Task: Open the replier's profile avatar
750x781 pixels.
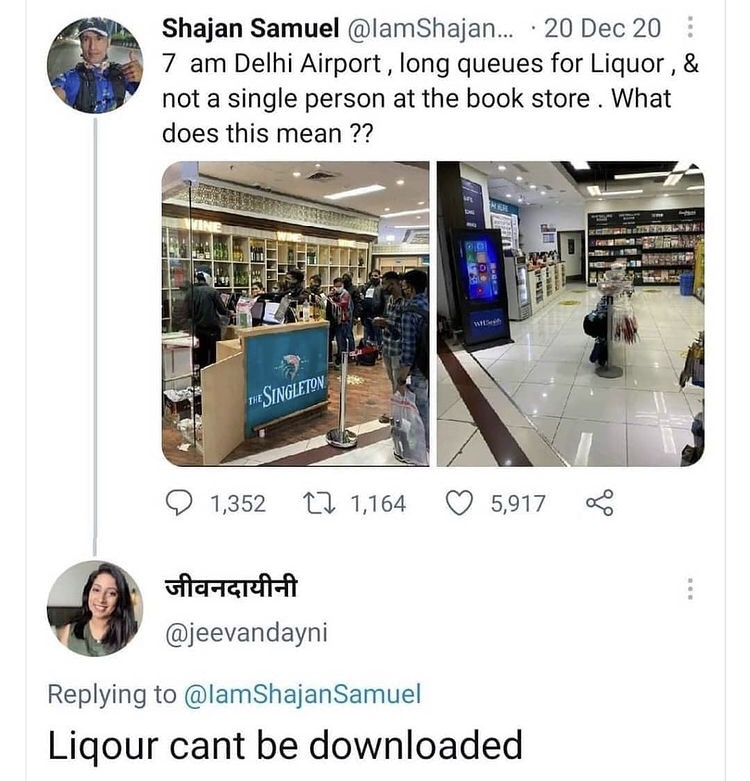Action: tap(95, 608)
